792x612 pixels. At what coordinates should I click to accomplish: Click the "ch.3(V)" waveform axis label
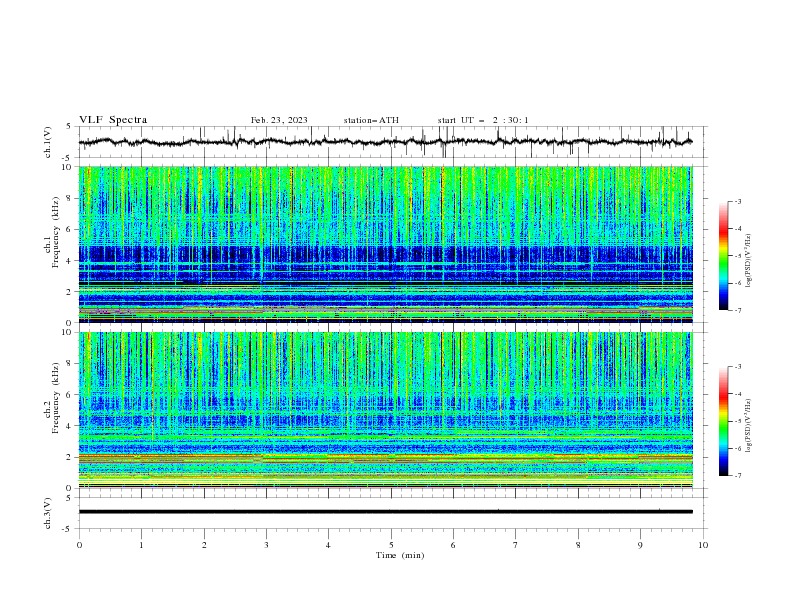48,513
